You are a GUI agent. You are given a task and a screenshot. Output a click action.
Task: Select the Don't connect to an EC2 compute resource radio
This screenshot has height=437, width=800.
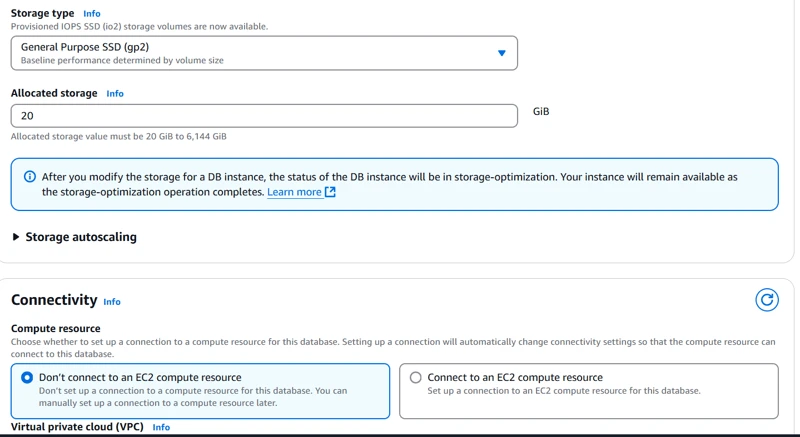coord(27,378)
